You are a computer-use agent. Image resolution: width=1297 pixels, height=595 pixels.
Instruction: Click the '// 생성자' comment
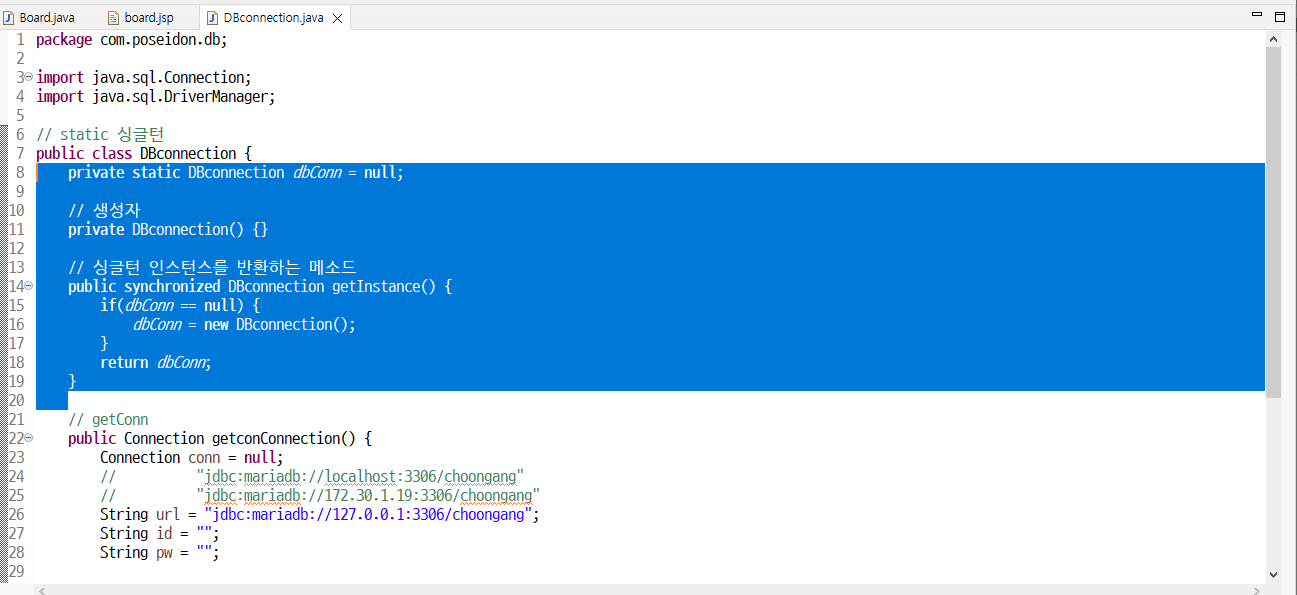point(104,211)
